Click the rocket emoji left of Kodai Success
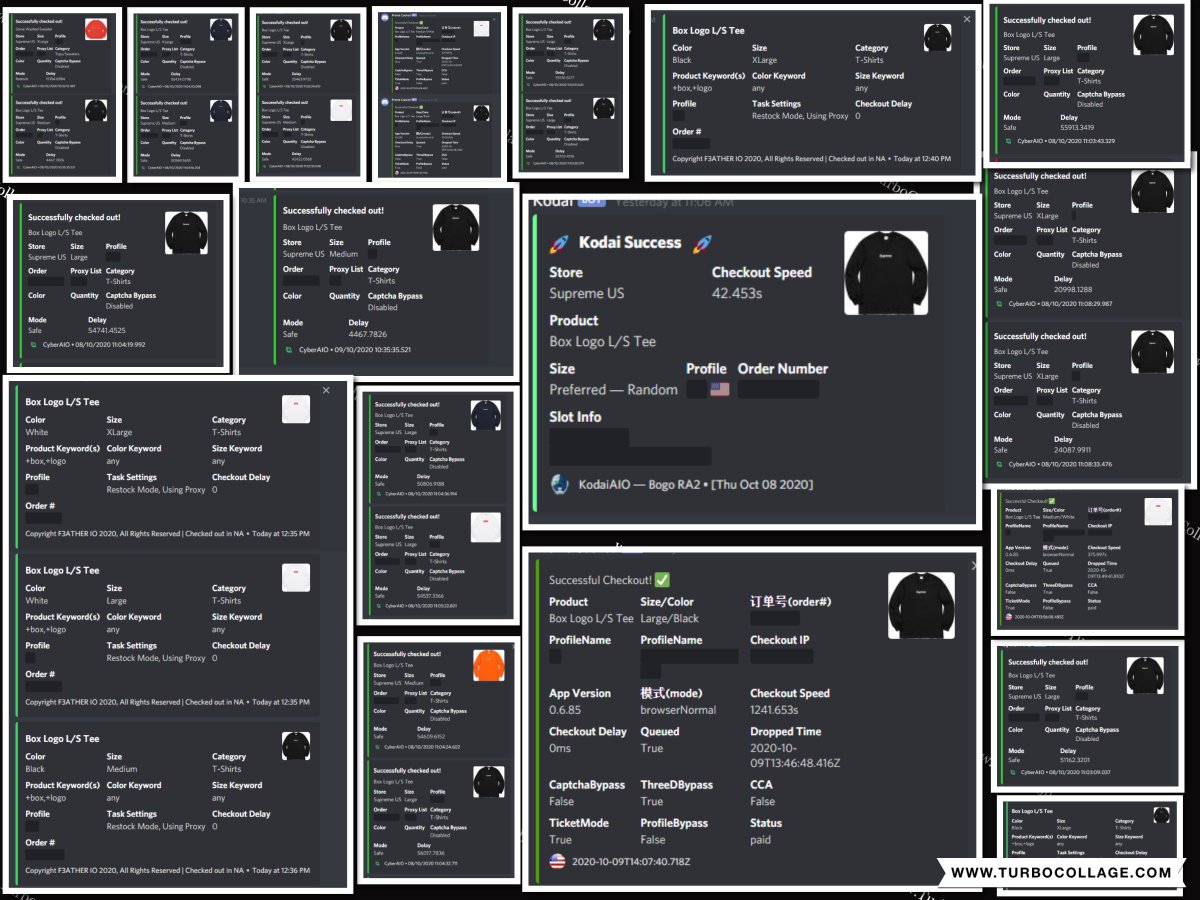This screenshot has width=1200, height=900. pos(557,243)
